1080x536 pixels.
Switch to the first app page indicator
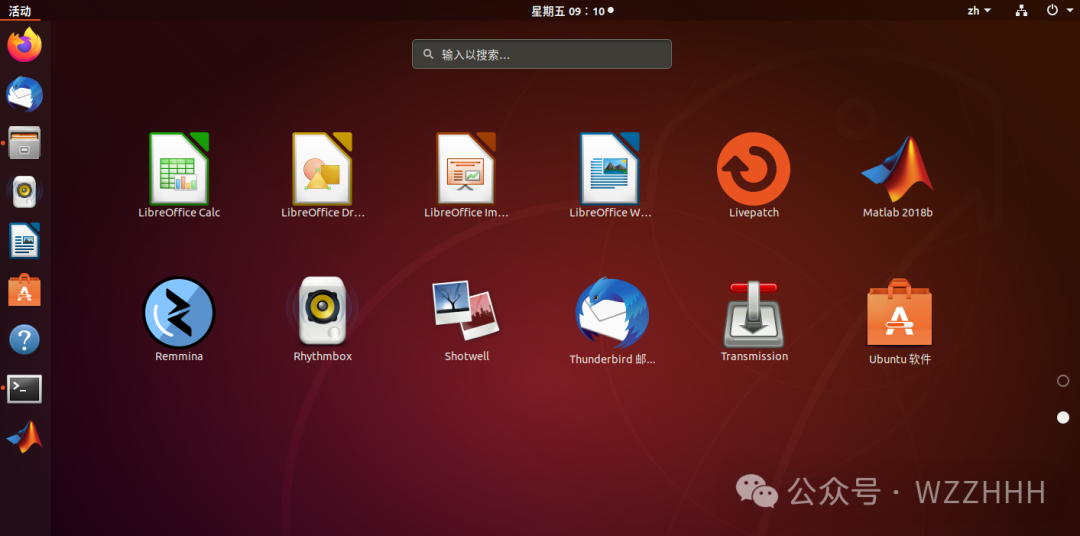click(x=1063, y=381)
